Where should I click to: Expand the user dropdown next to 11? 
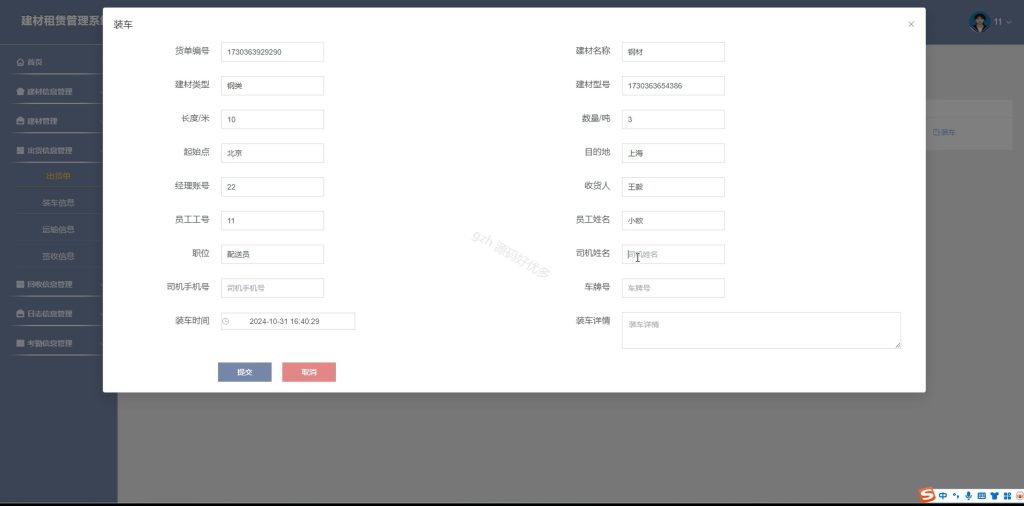(1010, 22)
